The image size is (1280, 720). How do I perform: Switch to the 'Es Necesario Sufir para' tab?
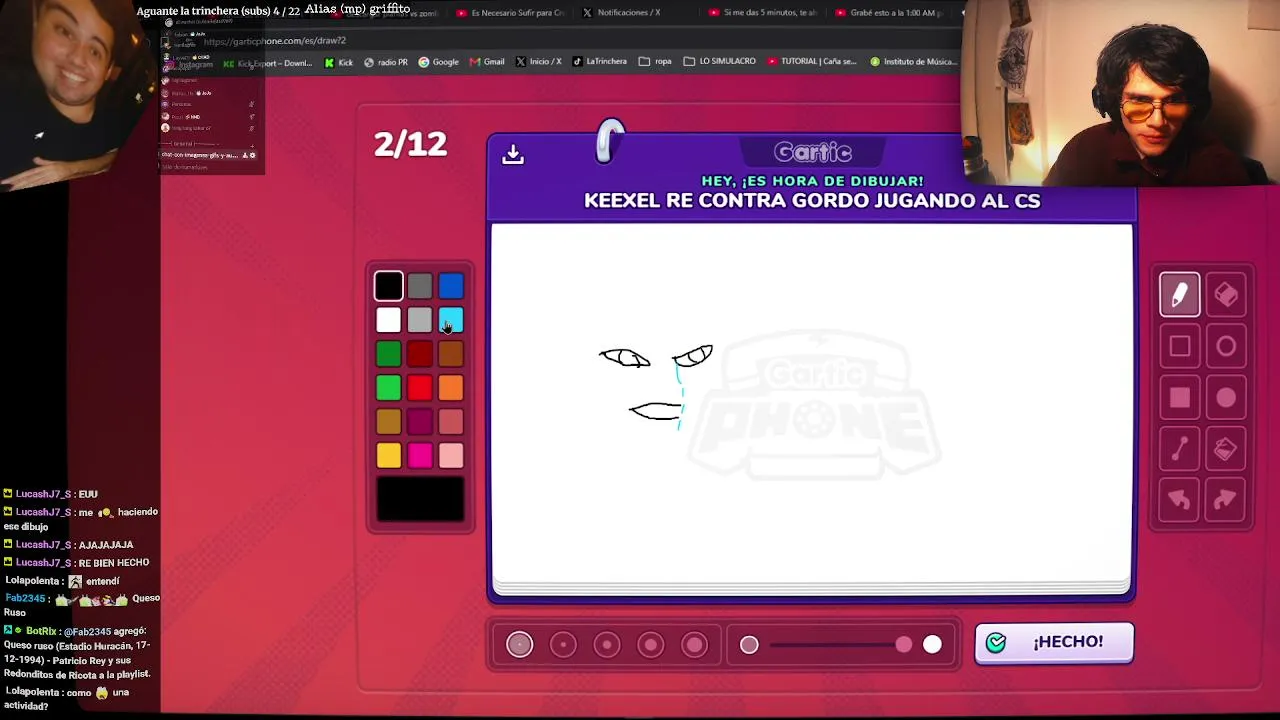510,13
